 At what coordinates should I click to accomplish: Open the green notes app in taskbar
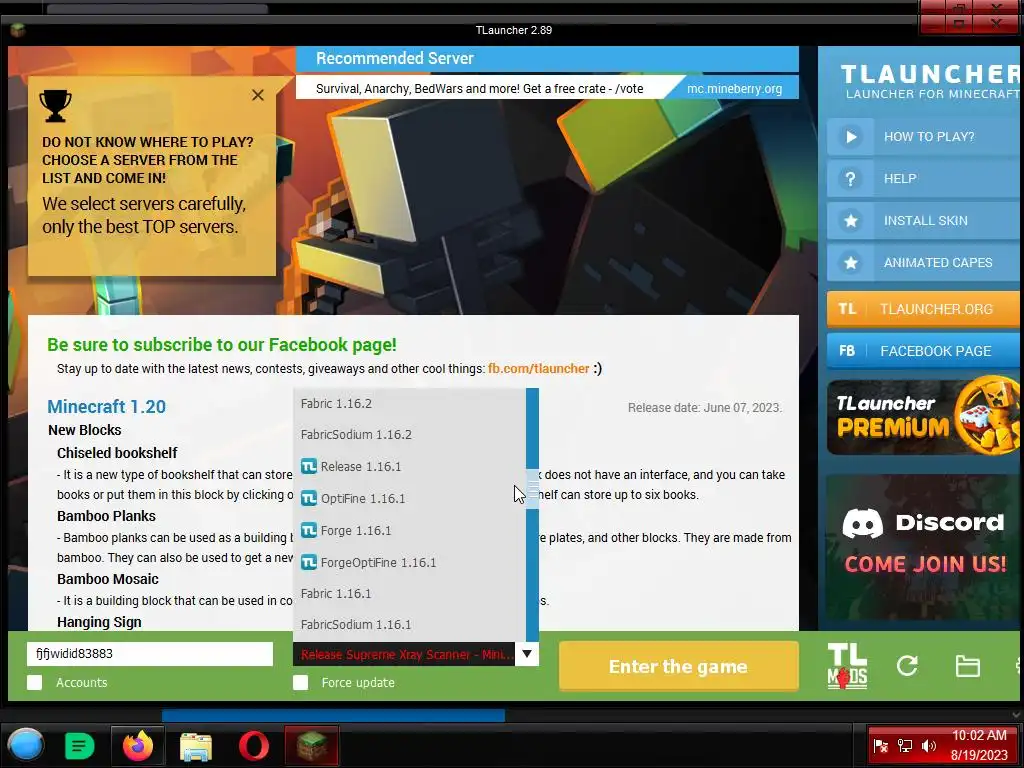click(x=80, y=746)
